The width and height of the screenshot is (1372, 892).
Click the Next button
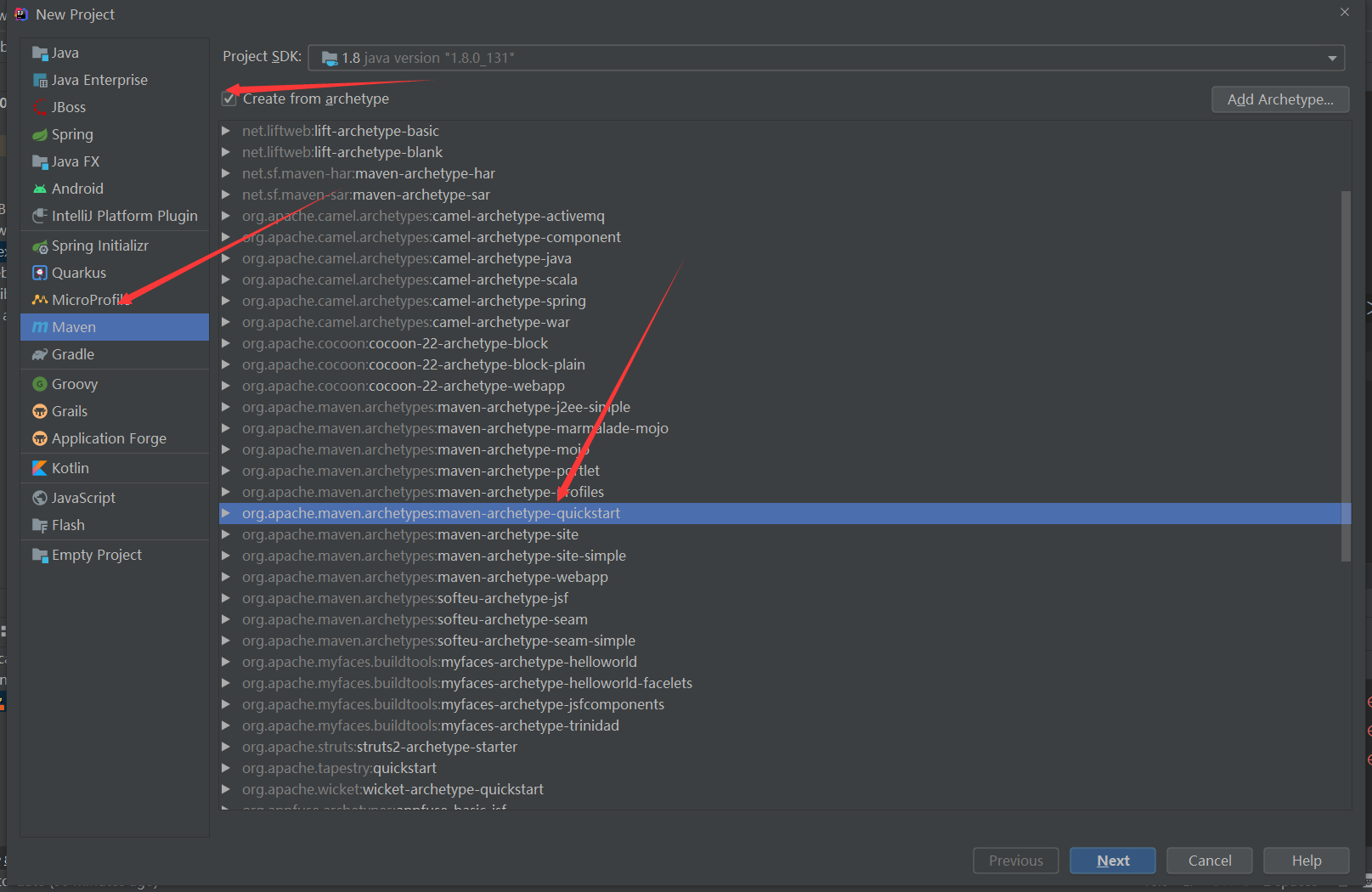(x=1112, y=860)
